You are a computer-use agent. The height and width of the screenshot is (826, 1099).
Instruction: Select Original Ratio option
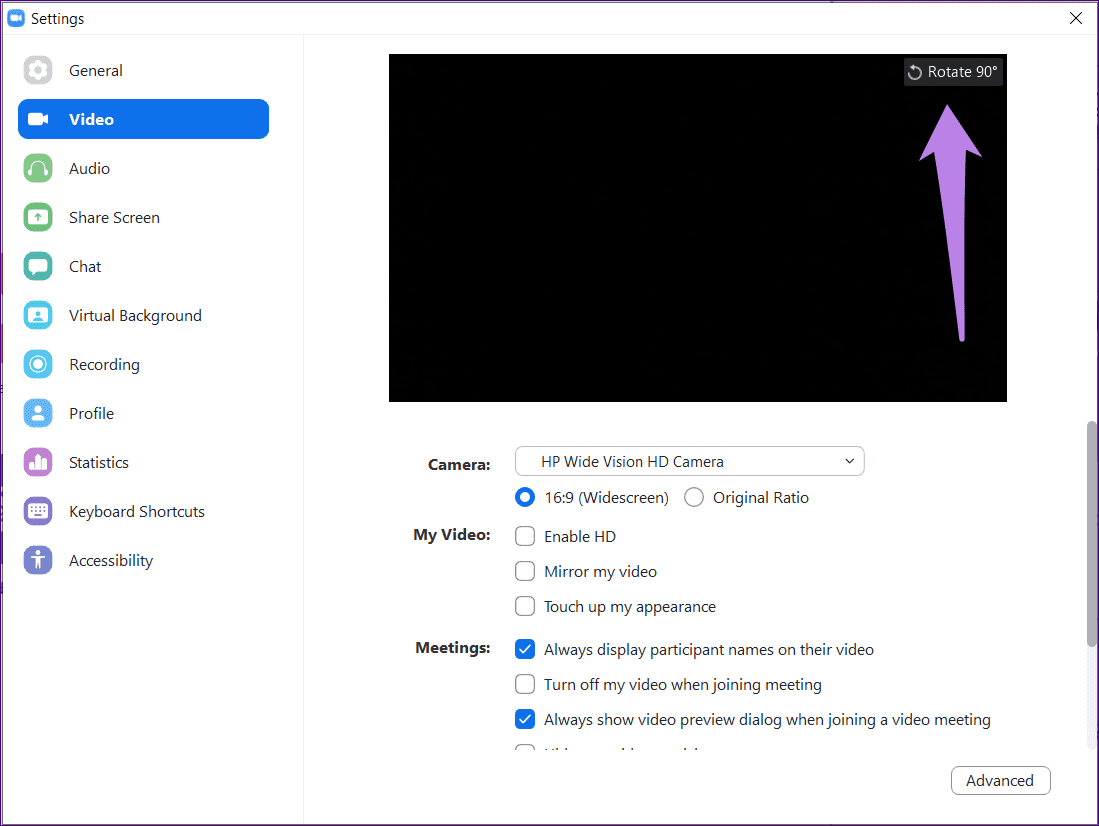tap(694, 497)
